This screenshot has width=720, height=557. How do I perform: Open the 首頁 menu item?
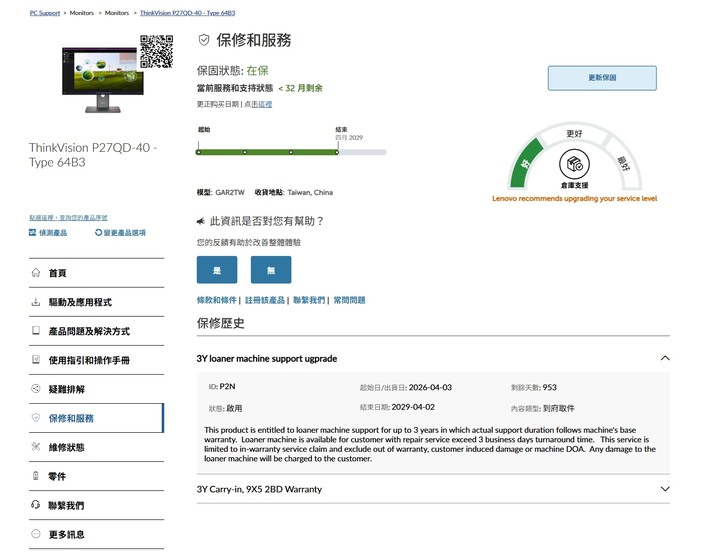tap(96, 273)
